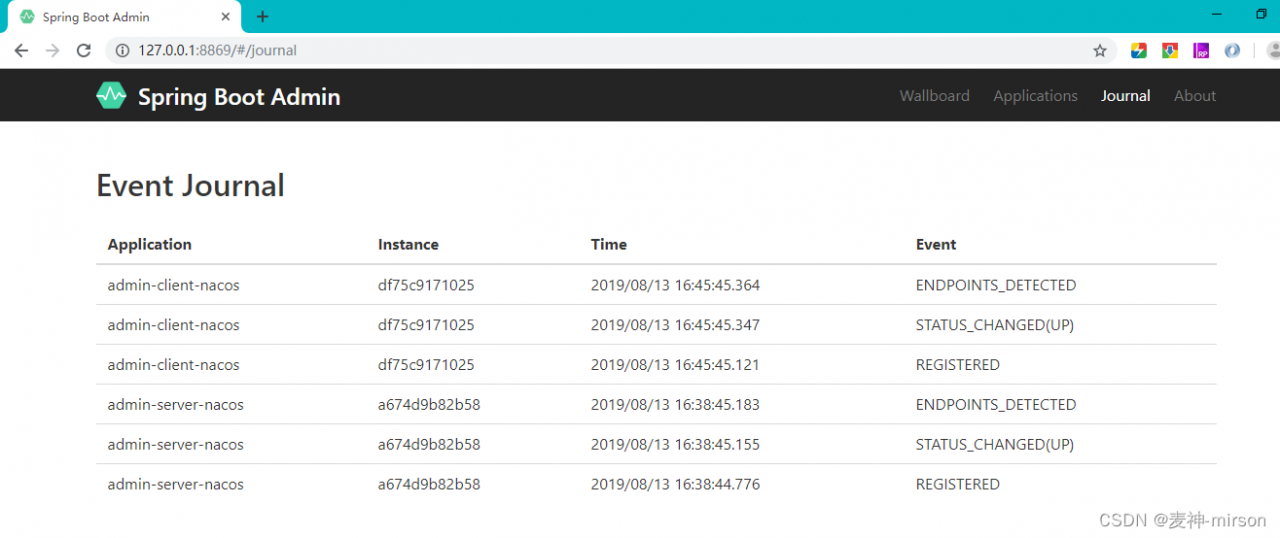Select the Spring Boot Admin browser tab
The image size is (1280, 538).
pyautogui.click(x=125, y=17)
